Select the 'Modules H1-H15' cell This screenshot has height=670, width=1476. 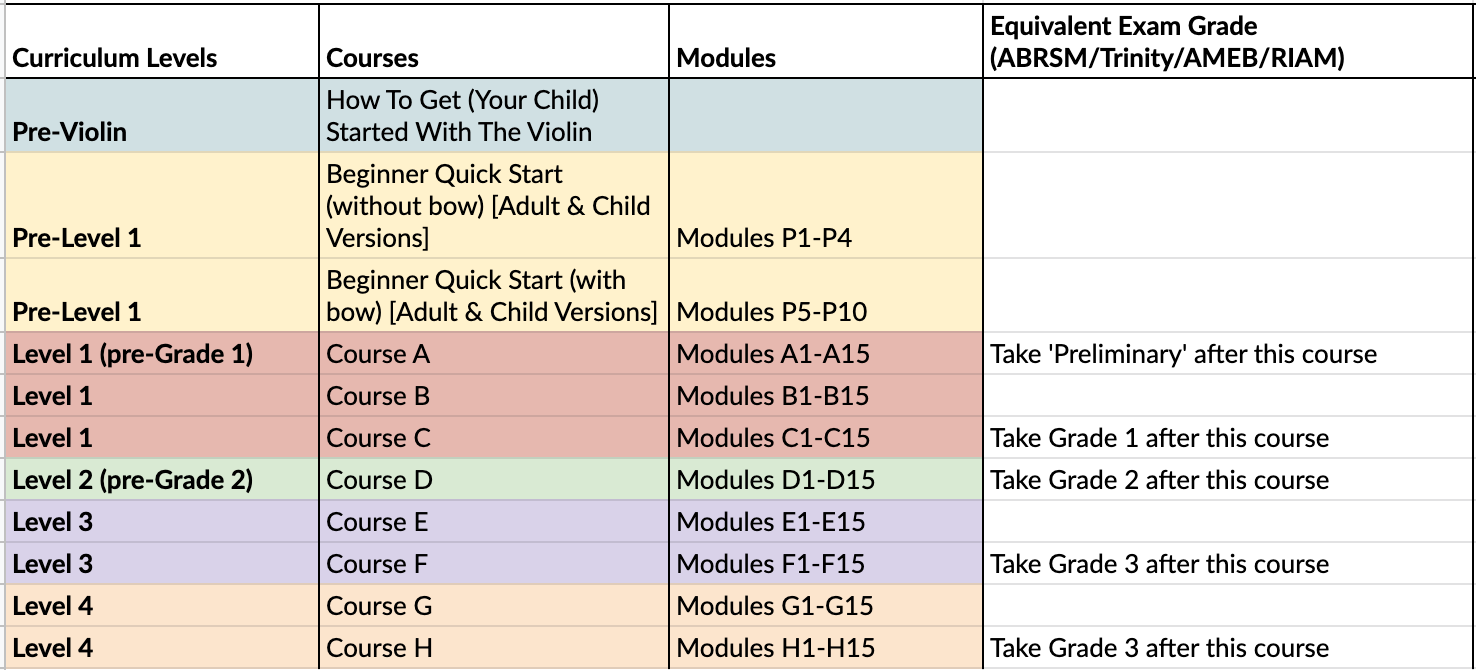coord(826,648)
